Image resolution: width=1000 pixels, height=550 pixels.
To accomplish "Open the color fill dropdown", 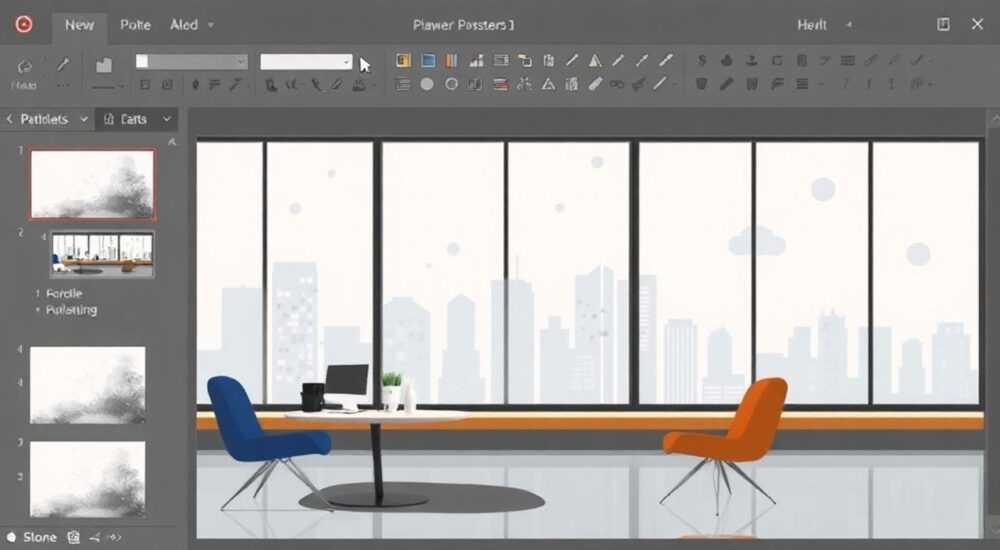I will tap(242, 62).
